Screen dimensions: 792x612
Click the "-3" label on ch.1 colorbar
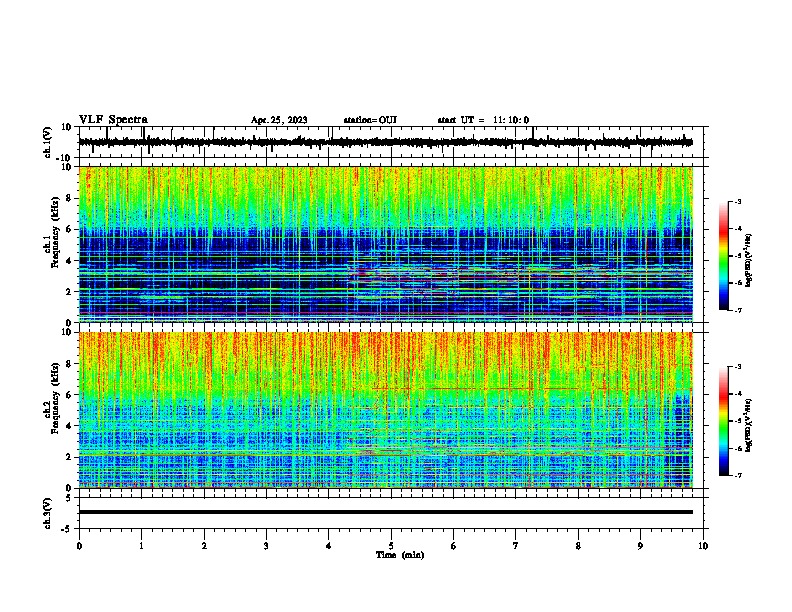pyautogui.click(x=737, y=201)
